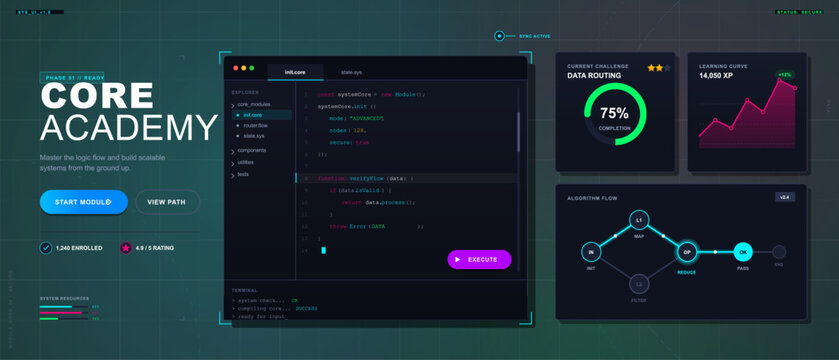Viewport: 839px width, 360px height.
Task: Click the enrolled checkmark icon
Action: [45, 248]
